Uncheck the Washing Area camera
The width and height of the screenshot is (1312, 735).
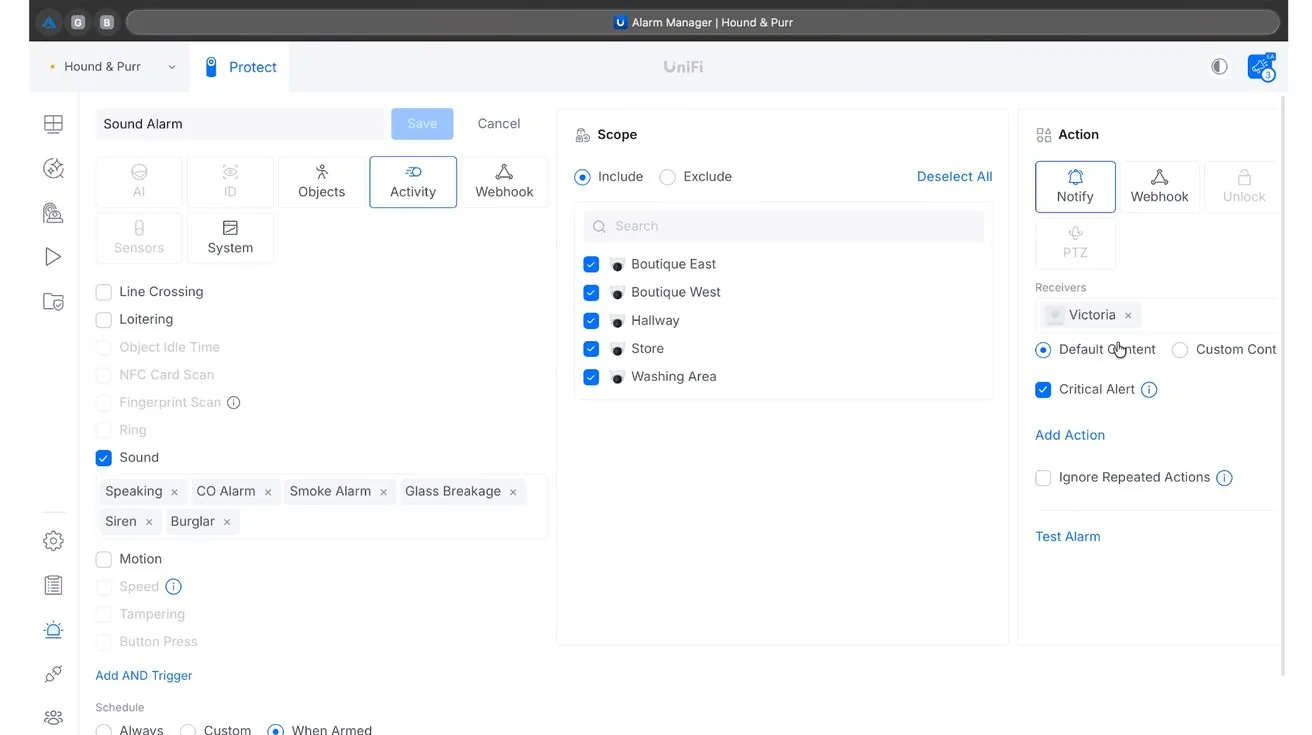(x=591, y=377)
